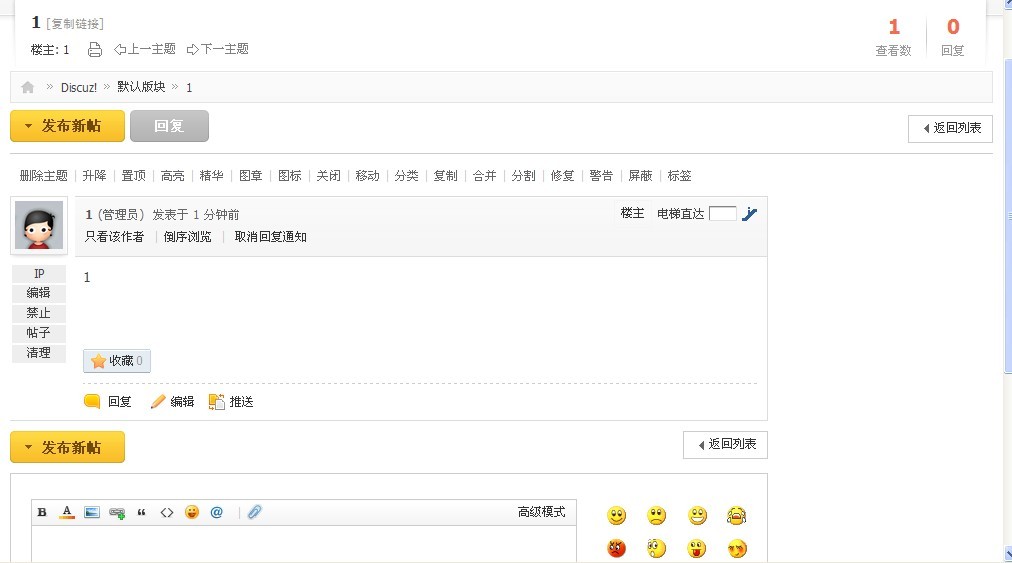1012x563 pixels.
Task: Open font color picker in editor
Action: click(x=66, y=513)
